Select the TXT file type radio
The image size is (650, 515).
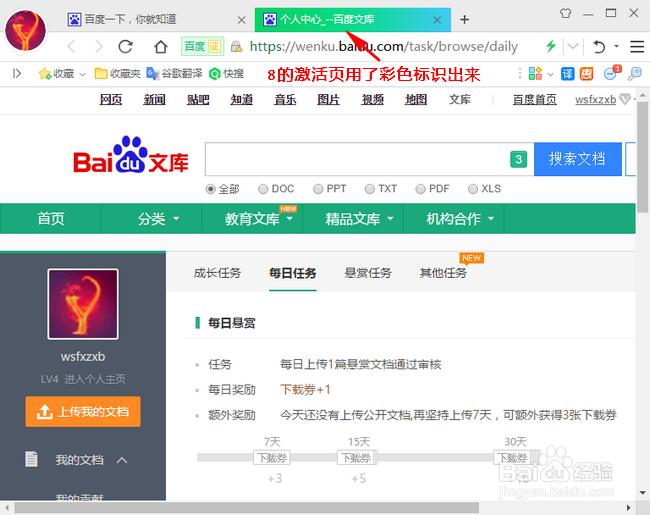369,189
